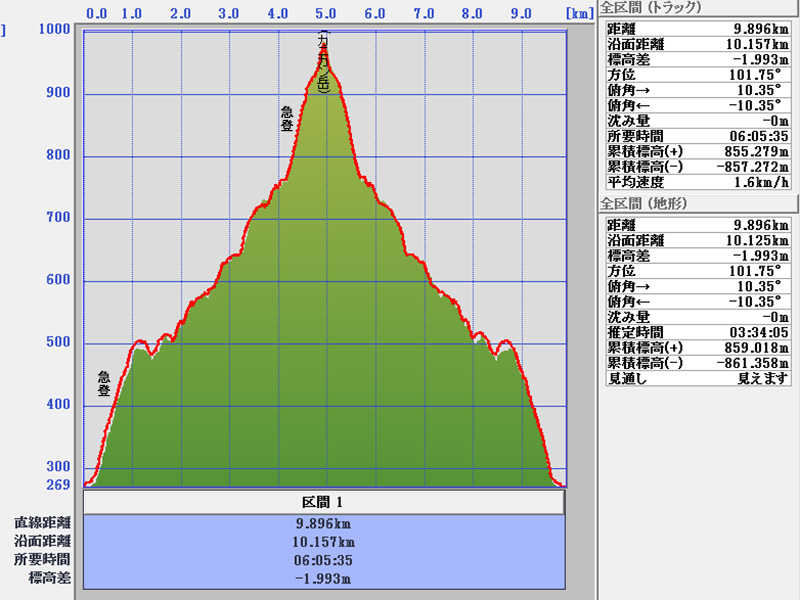Click the 沿面距離 value 10.157km below the graph
The height and width of the screenshot is (600, 800).
click(324, 541)
